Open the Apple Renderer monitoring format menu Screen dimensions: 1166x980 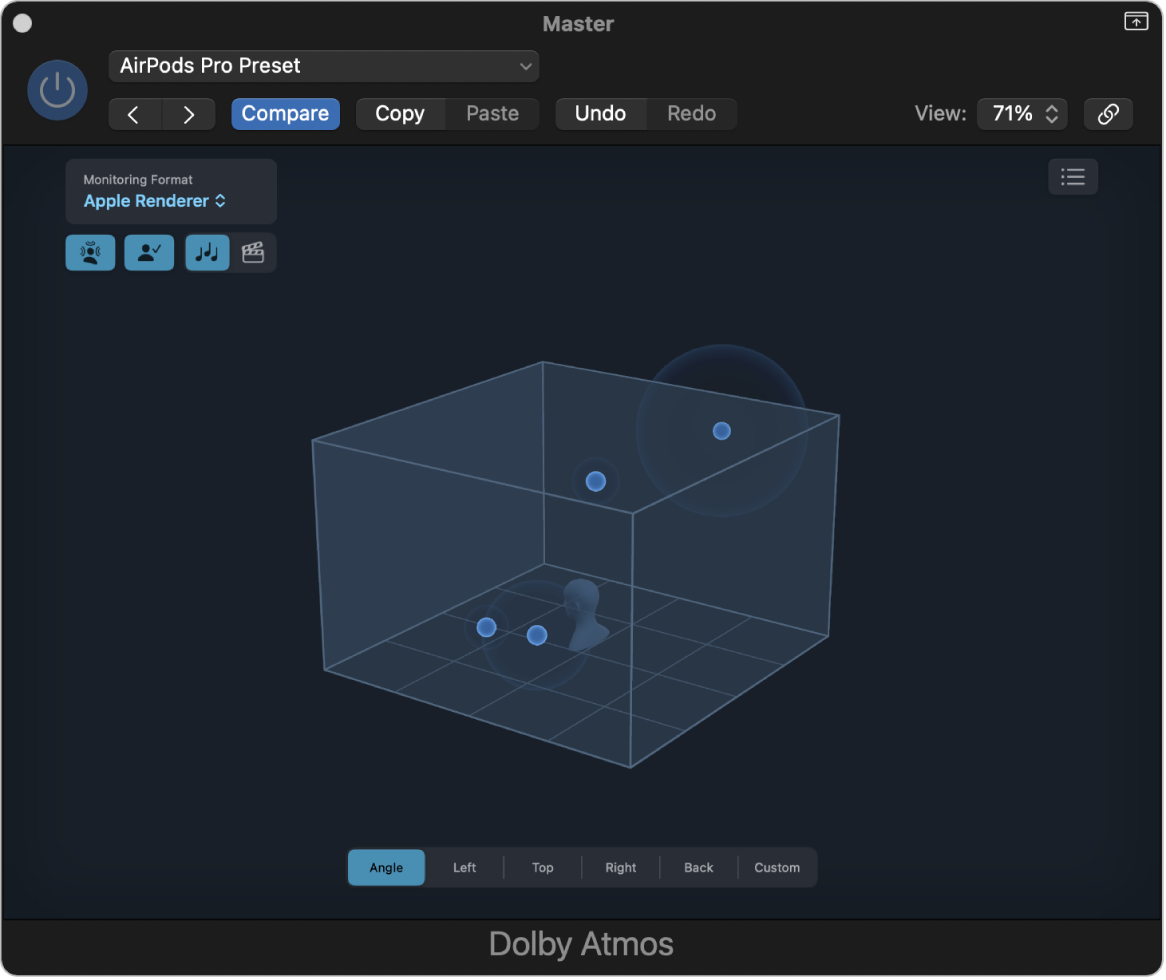pos(155,201)
